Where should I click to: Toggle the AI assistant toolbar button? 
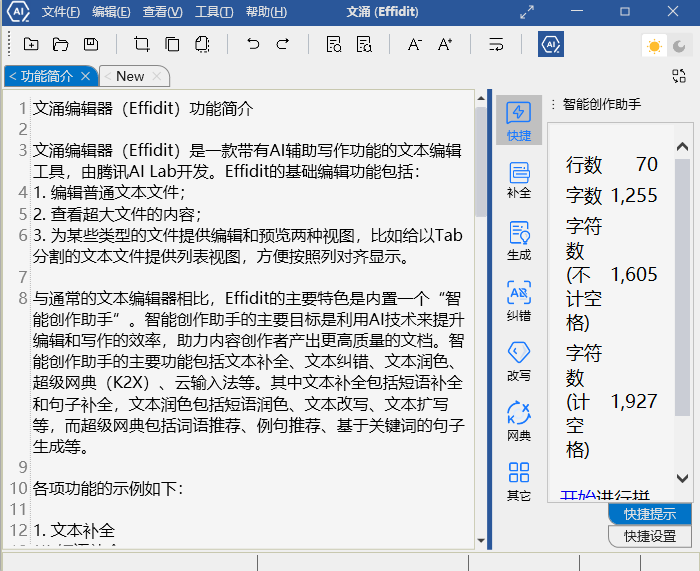(x=551, y=44)
